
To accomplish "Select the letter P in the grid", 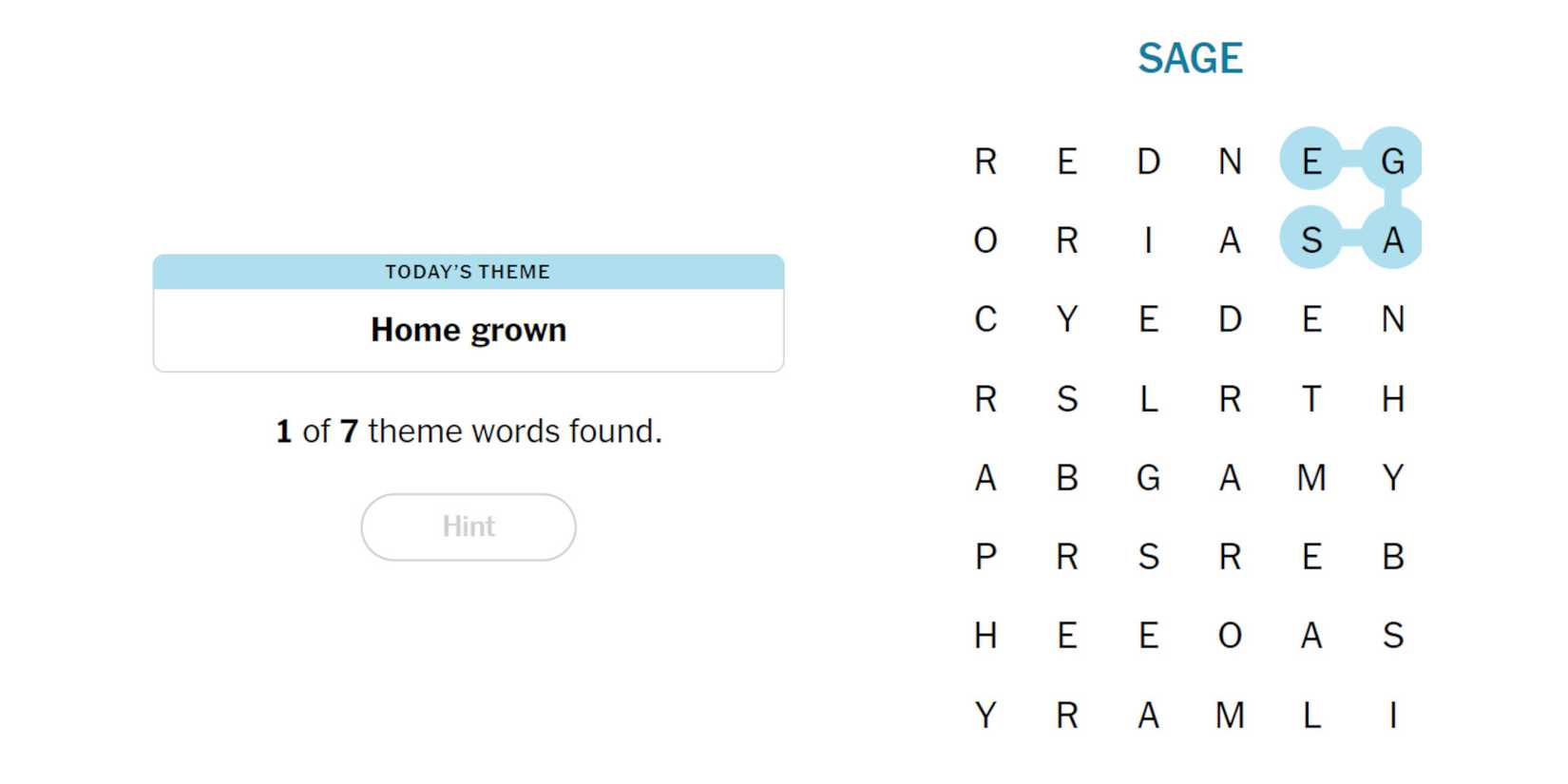I will pos(985,556).
